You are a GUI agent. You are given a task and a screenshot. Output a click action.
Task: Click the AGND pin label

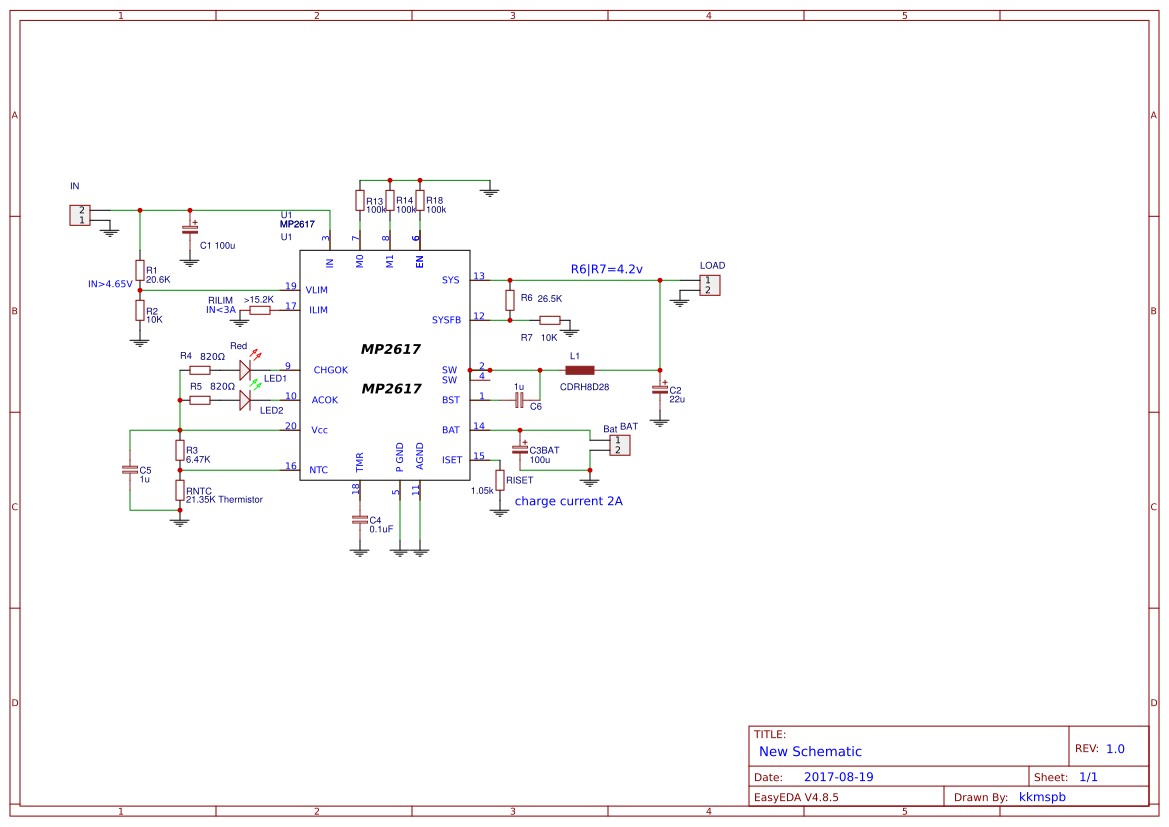tap(420, 456)
